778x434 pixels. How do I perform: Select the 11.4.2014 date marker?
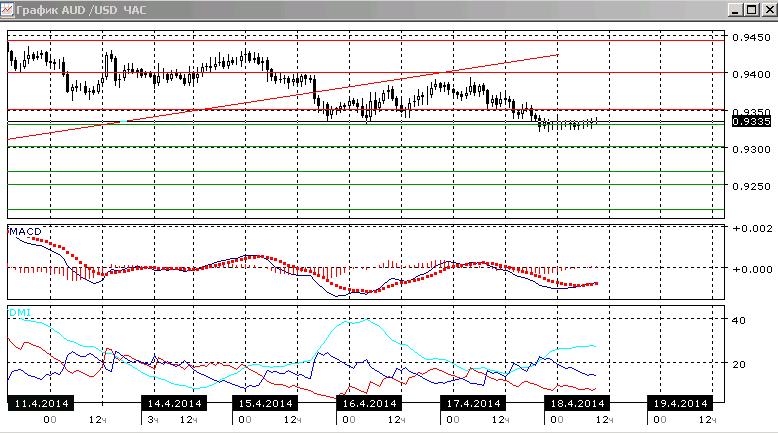pos(41,403)
